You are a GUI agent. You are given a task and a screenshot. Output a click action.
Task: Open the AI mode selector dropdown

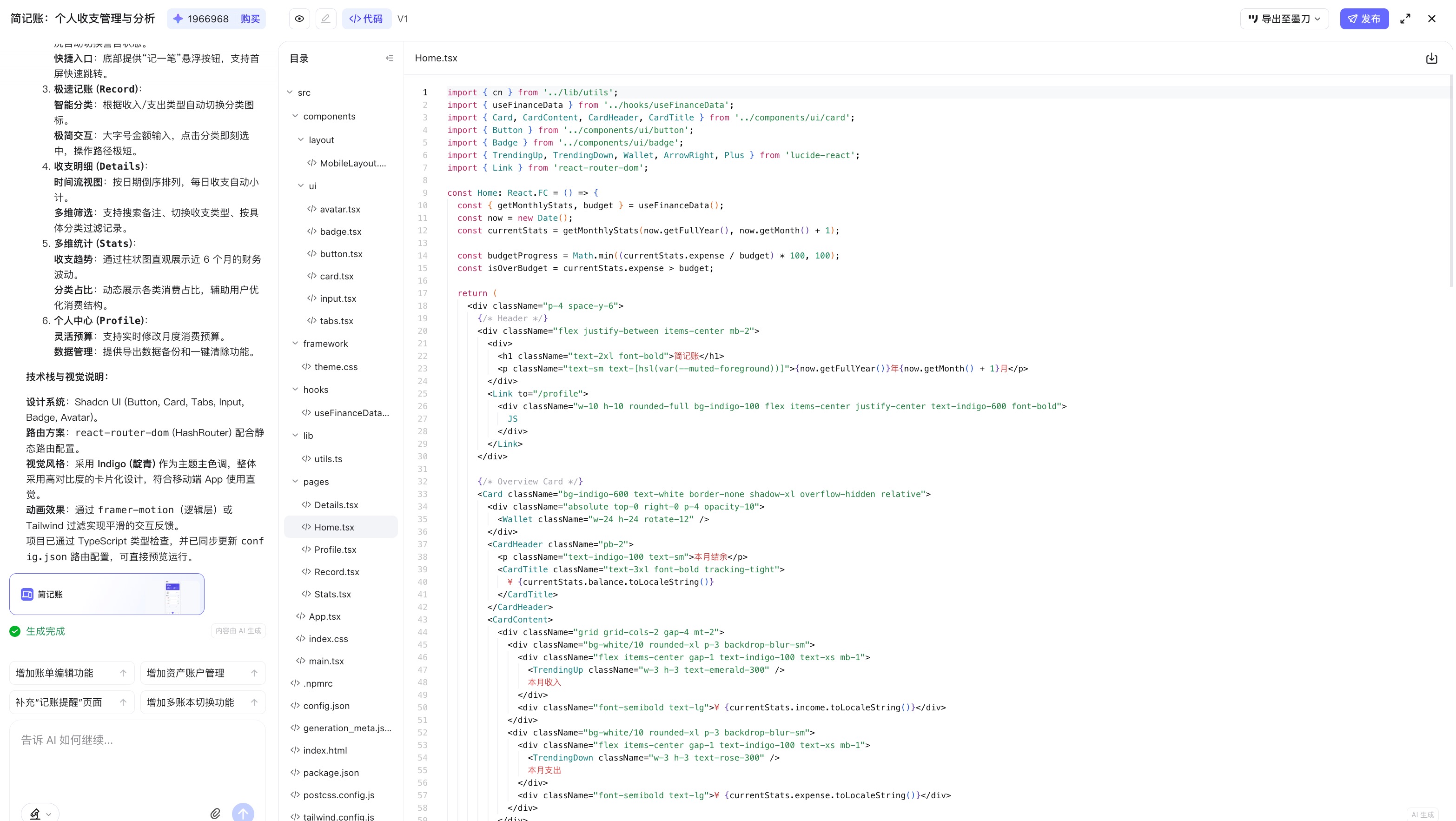pos(40,813)
